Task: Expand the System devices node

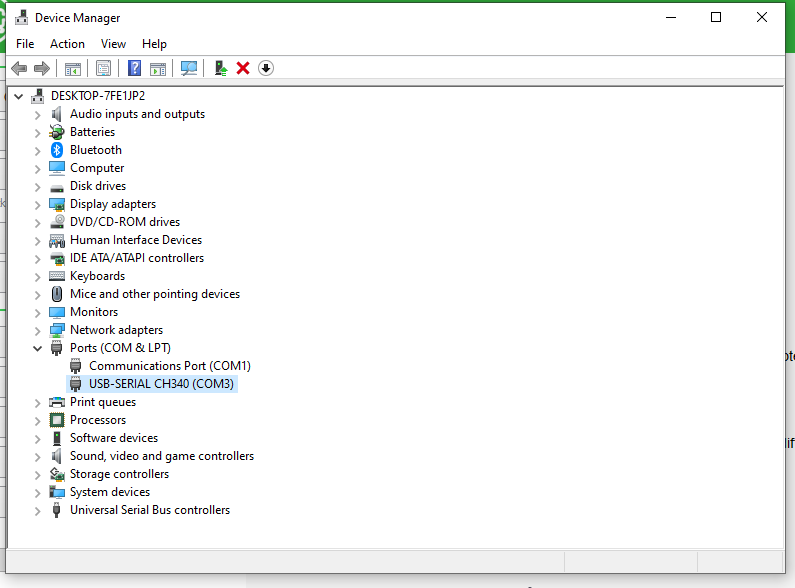Action: (38, 492)
